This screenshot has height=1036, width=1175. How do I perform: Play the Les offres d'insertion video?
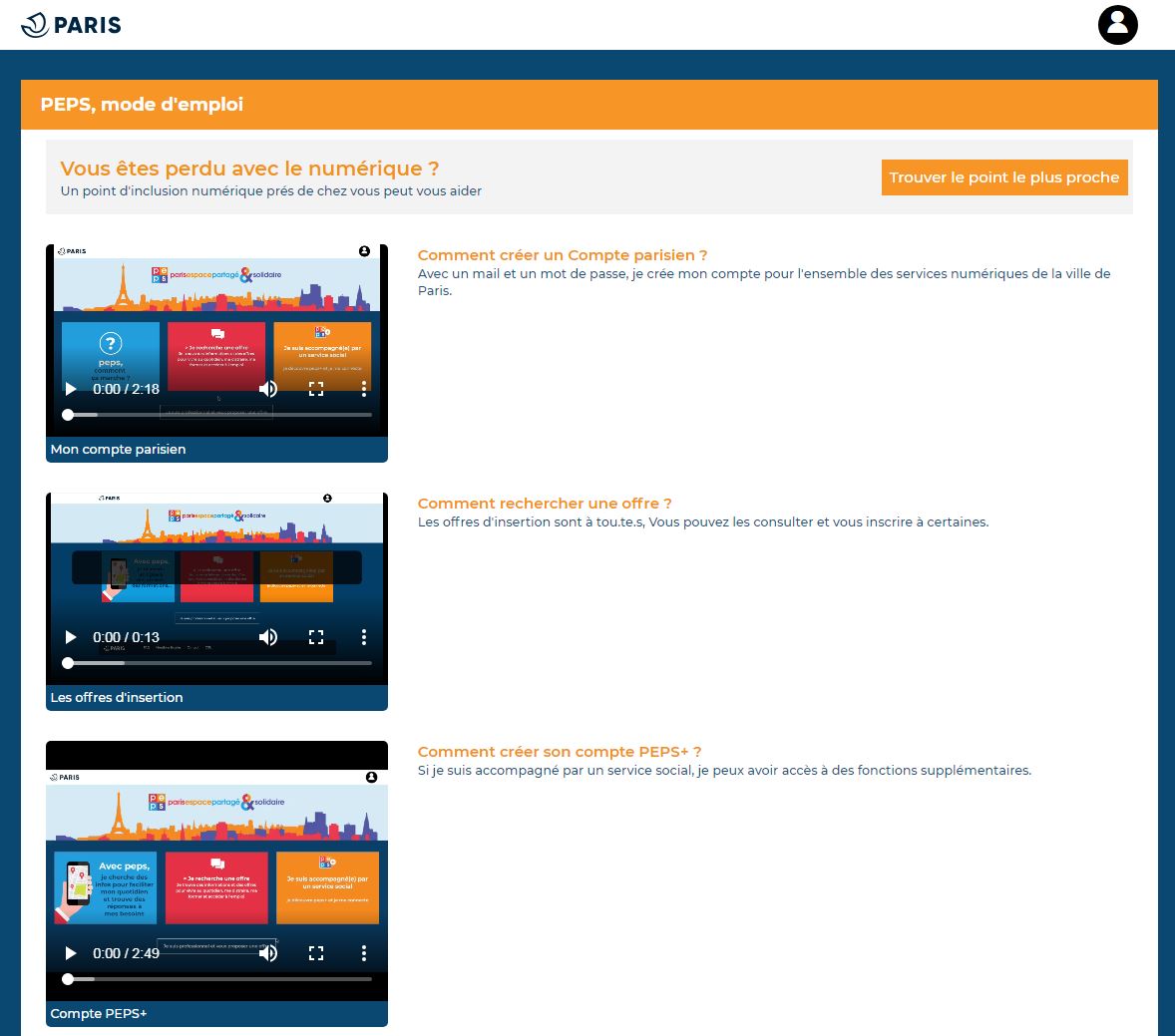coord(71,637)
